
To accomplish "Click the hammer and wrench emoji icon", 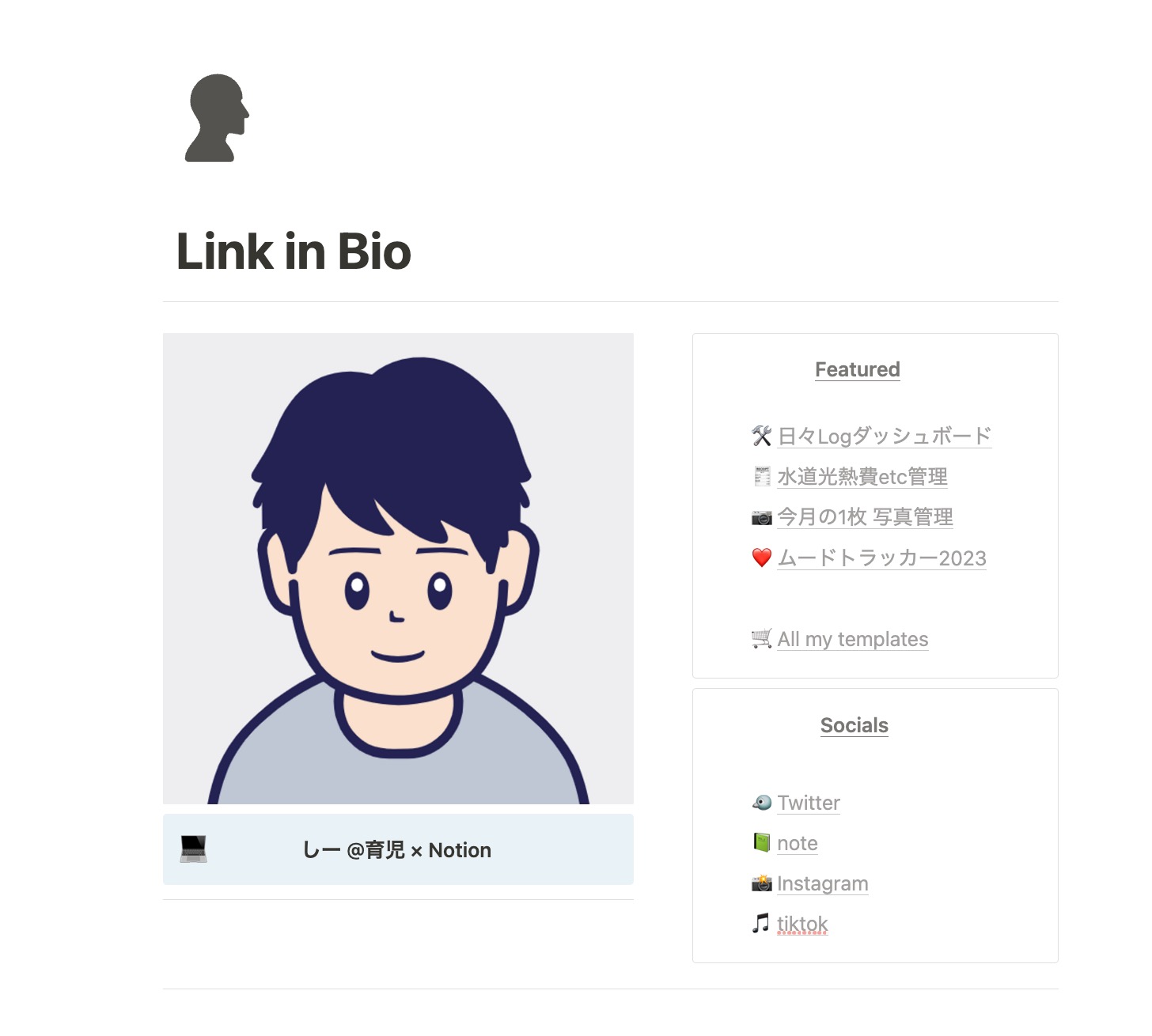I will (x=761, y=436).
